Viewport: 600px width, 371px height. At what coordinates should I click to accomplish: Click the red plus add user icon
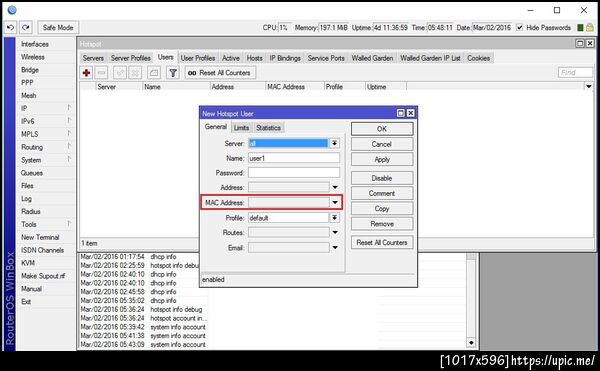click(x=86, y=73)
